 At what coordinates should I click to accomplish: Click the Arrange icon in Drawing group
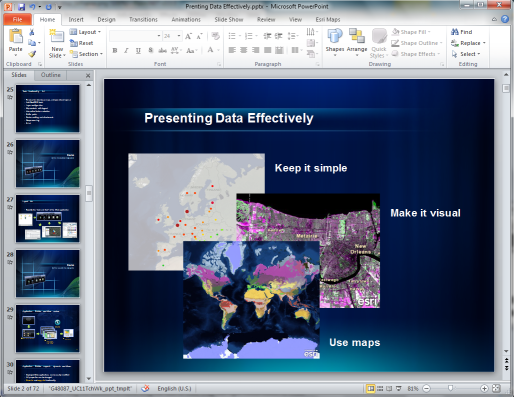[357, 36]
